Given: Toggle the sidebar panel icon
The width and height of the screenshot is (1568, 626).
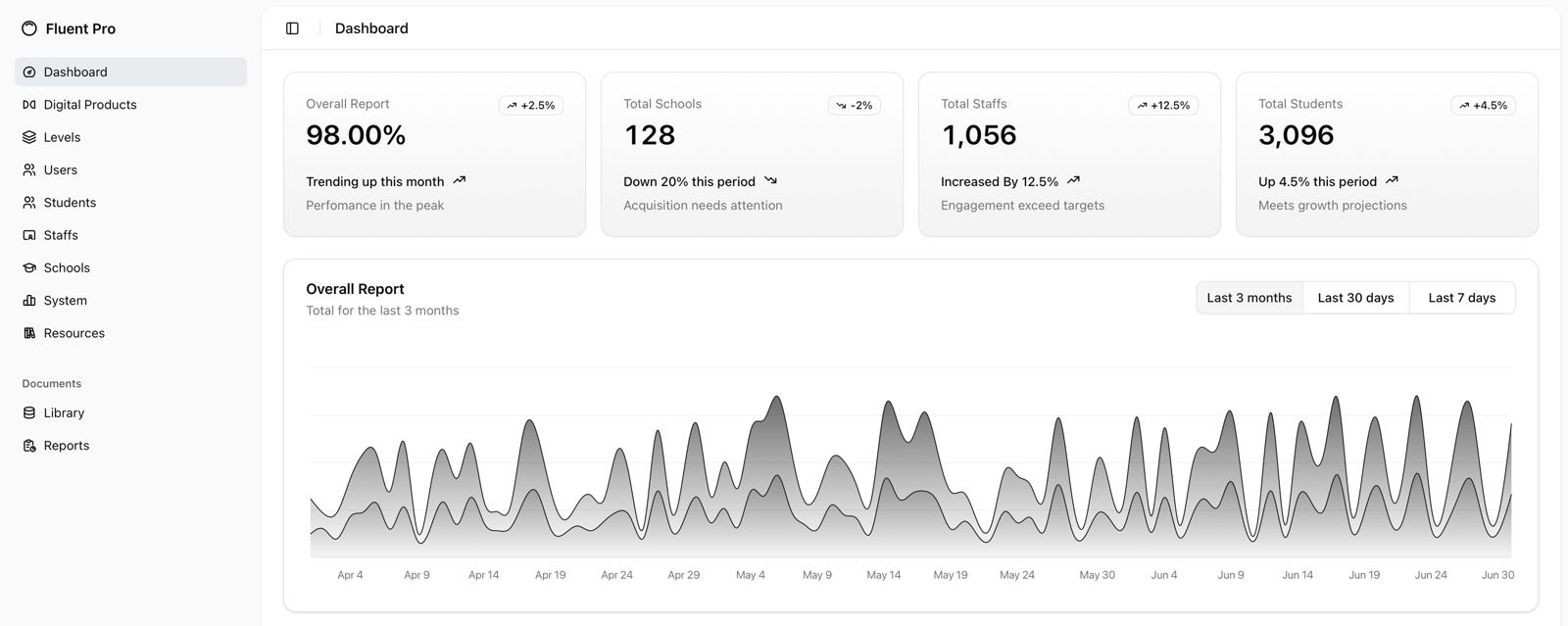Looking at the screenshot, I should pyautogui.click(x=292, y=28).
